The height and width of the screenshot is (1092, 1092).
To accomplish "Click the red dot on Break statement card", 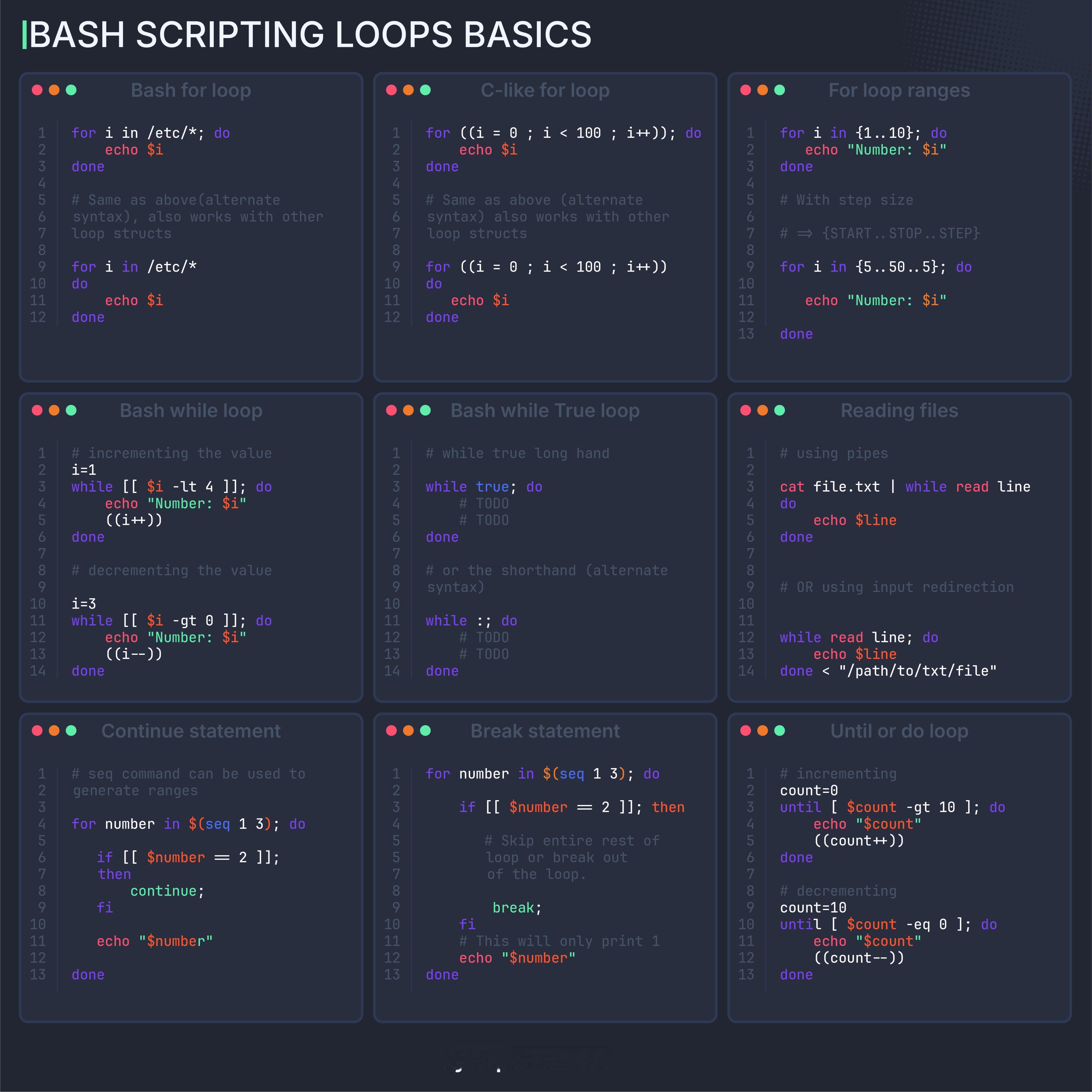I will (391, 730).
